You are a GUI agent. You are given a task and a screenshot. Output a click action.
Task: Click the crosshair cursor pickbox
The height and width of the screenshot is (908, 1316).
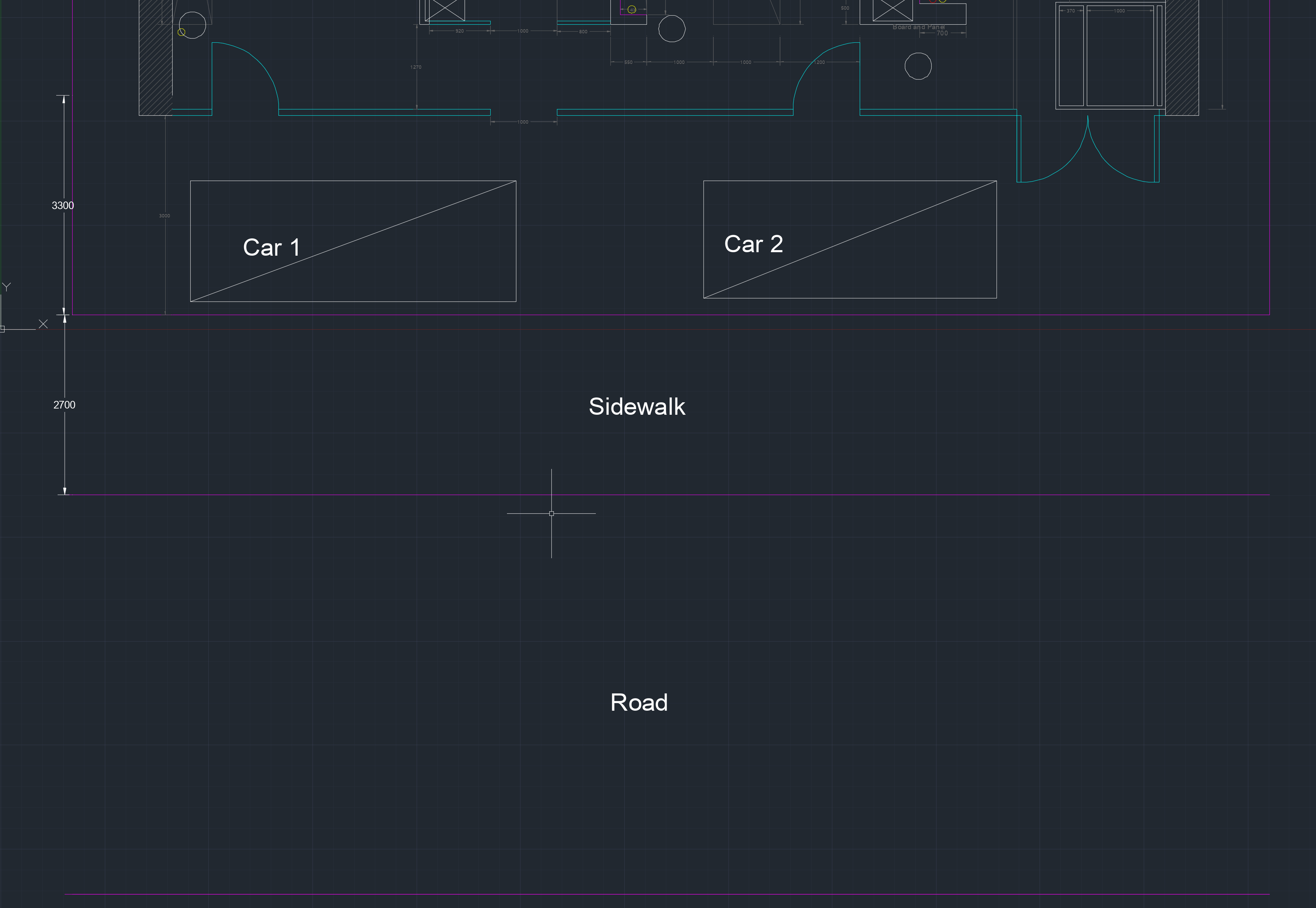pyautogui.click(x=551, y=513)
